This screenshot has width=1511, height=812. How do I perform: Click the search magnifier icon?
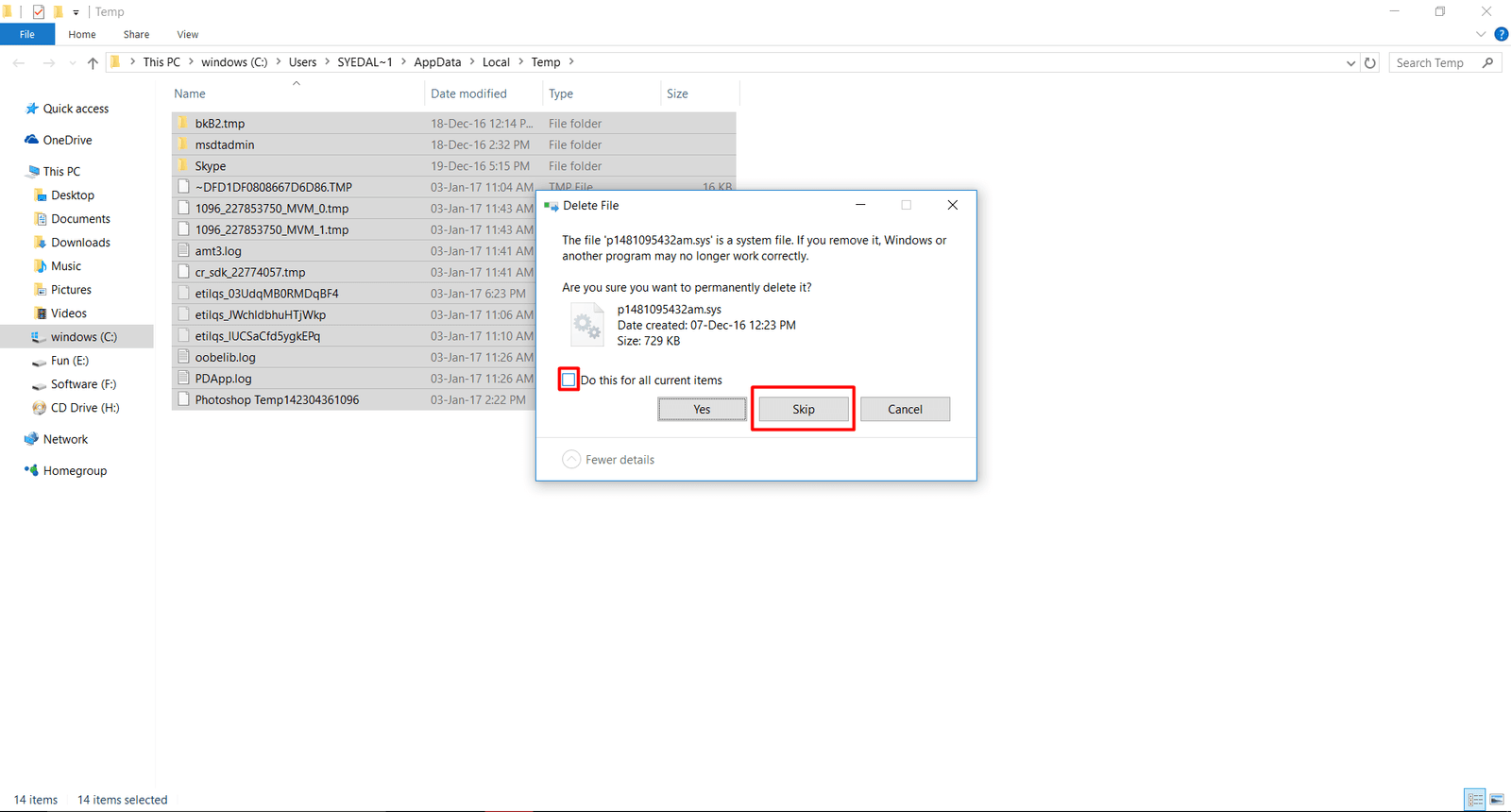(x=1488, y=63)
